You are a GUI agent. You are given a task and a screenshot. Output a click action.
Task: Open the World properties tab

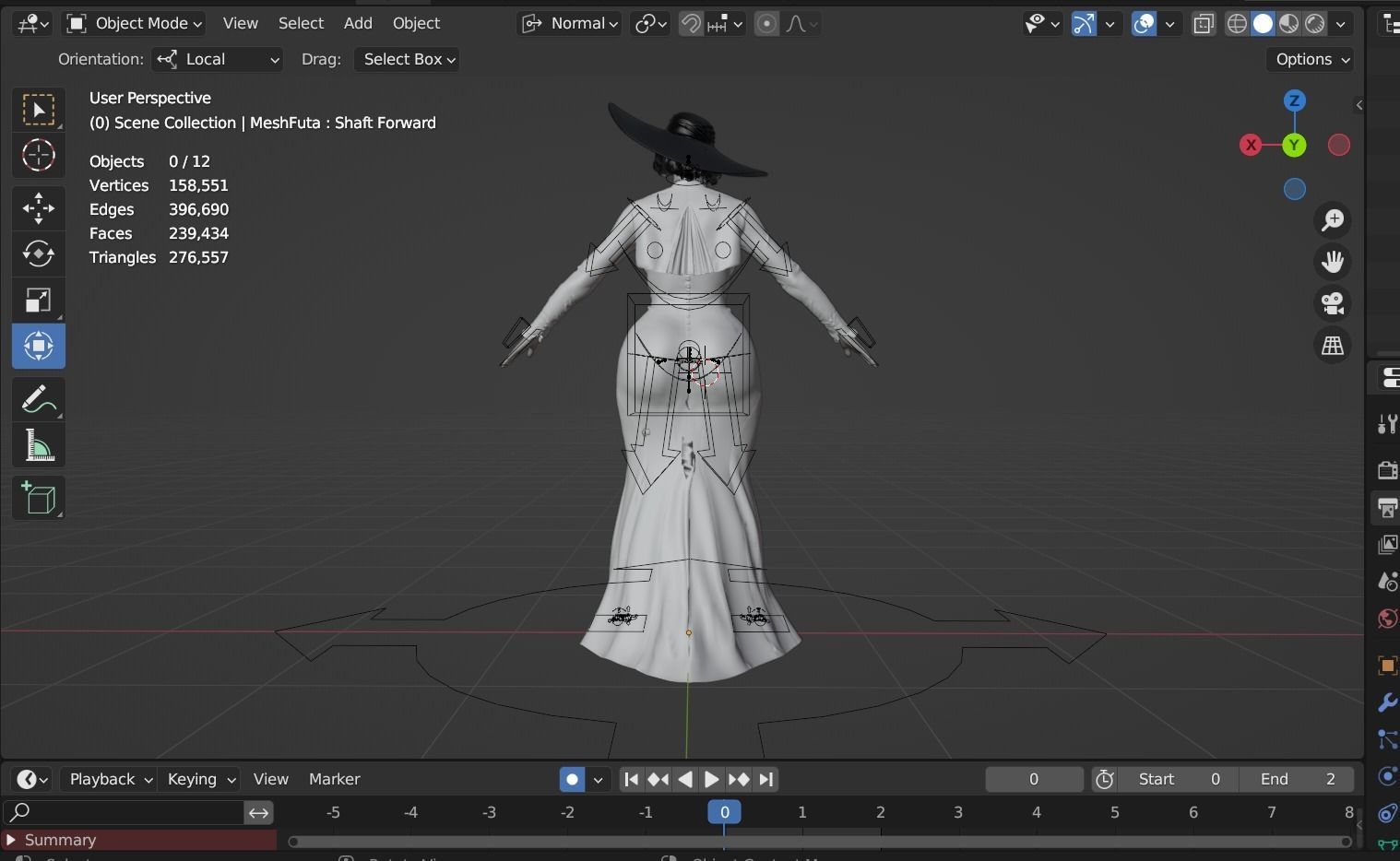pos(1387,619)
